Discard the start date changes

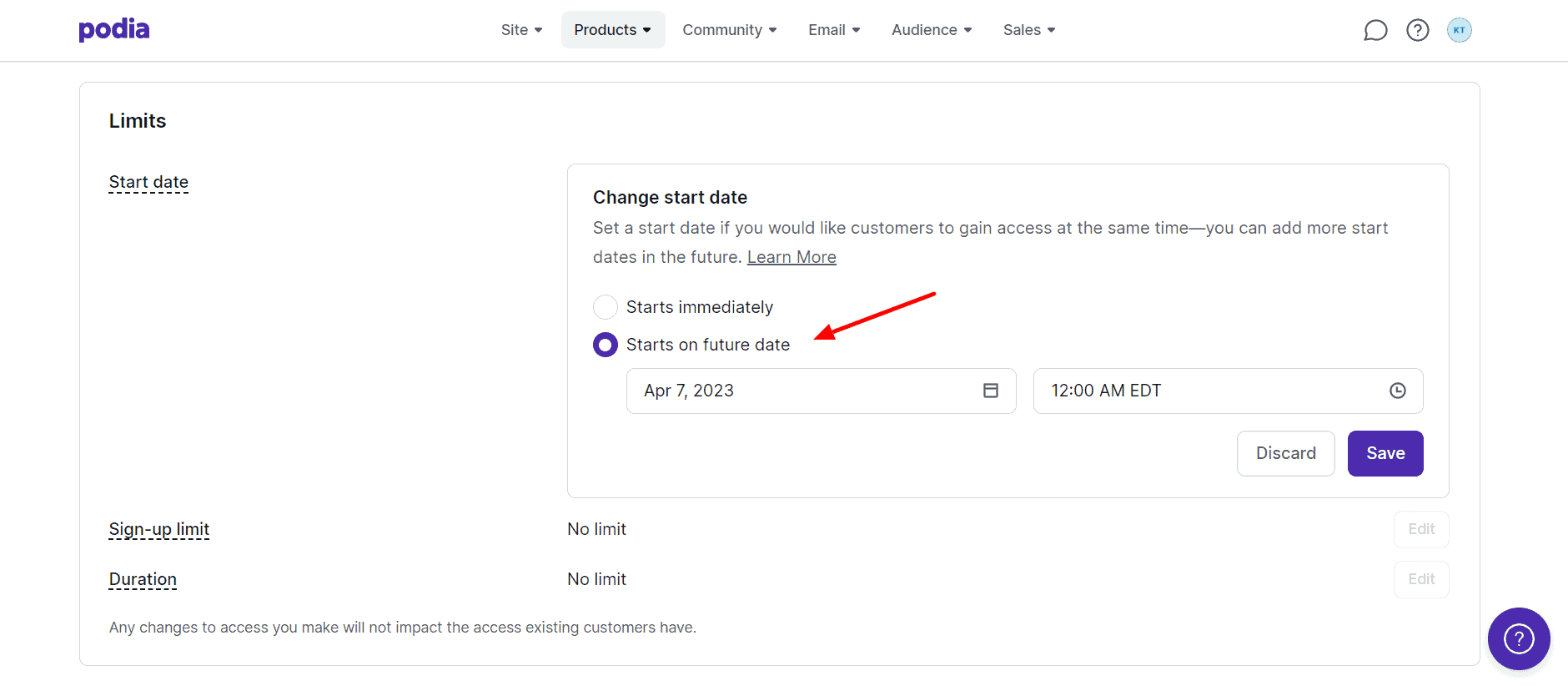click(x=1285, y=453)
